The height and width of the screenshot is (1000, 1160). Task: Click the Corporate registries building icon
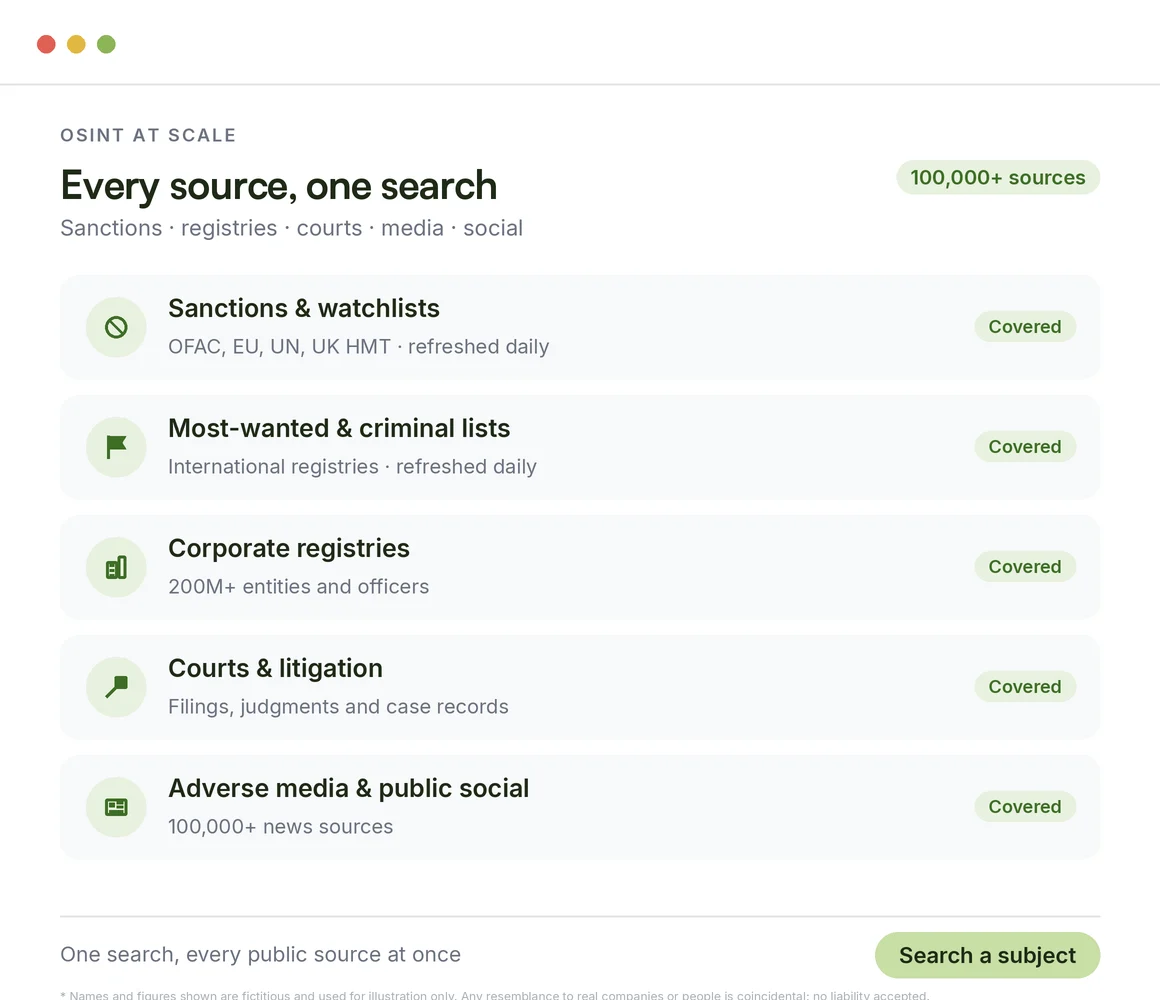click(x=116, y=567)
